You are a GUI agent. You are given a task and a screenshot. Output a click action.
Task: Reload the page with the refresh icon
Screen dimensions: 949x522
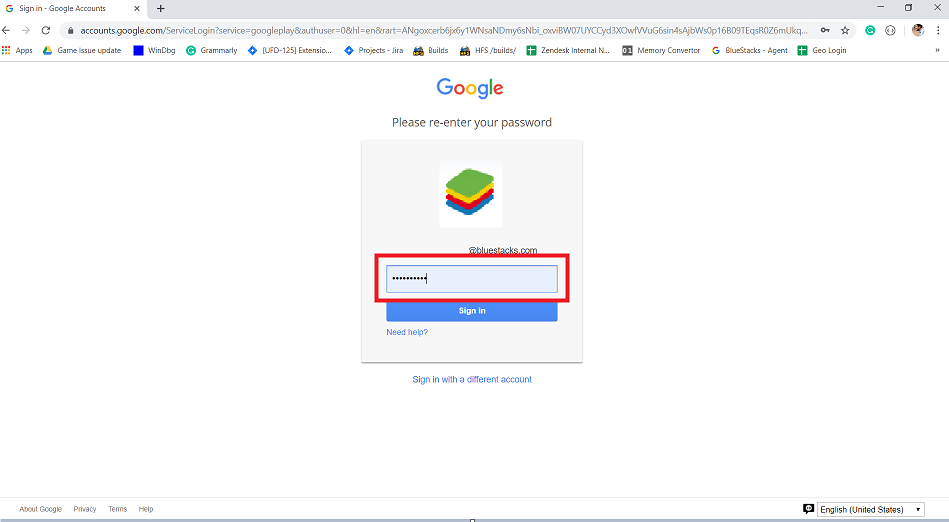(46, 30)
